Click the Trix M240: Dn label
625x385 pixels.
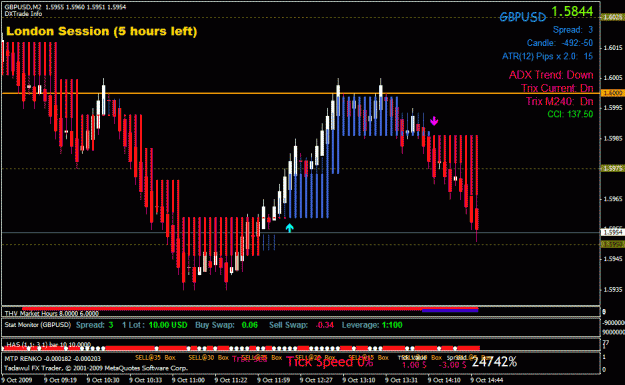pyautogui.click(x=559, y=101)
